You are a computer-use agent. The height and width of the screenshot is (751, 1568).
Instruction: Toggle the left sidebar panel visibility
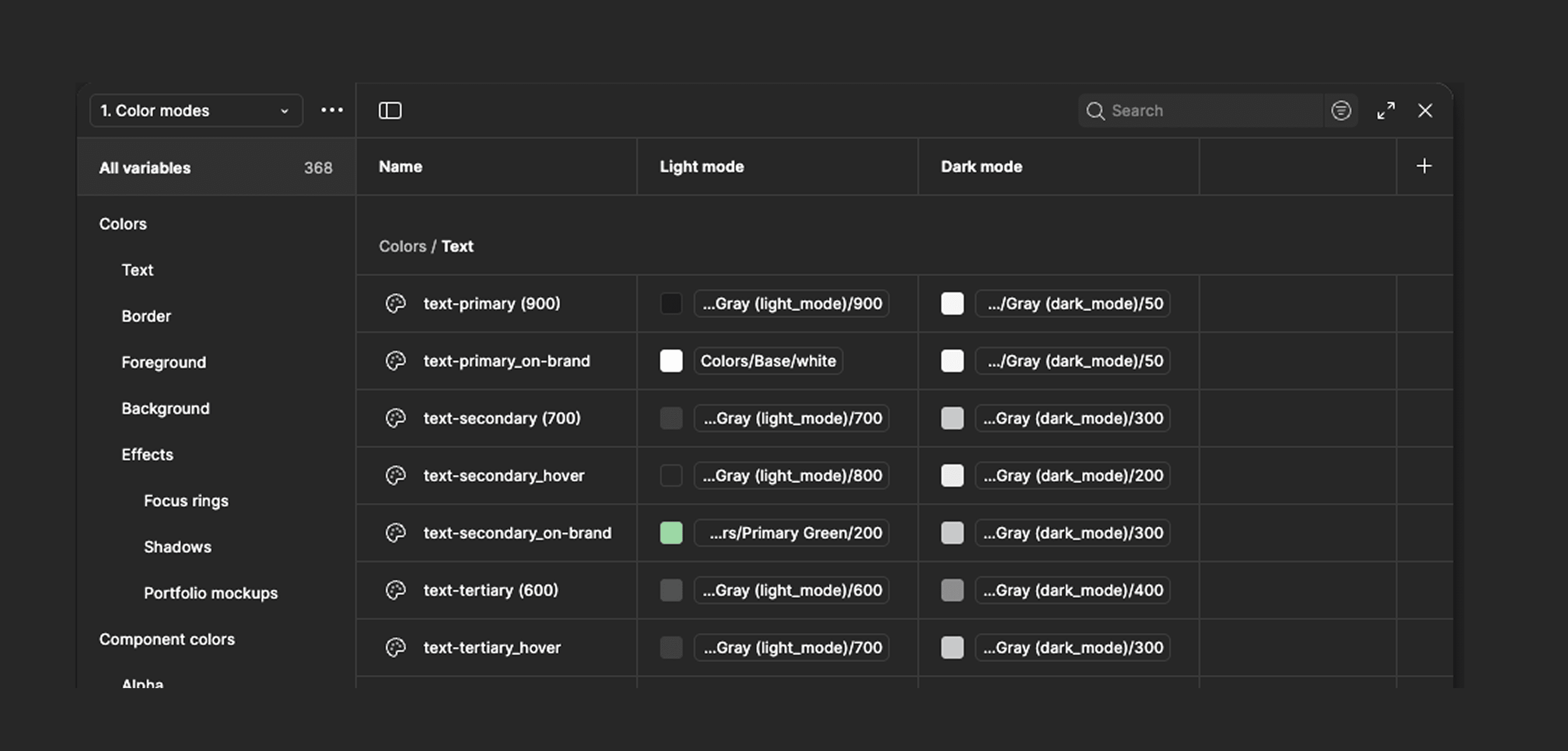point(390,110)
